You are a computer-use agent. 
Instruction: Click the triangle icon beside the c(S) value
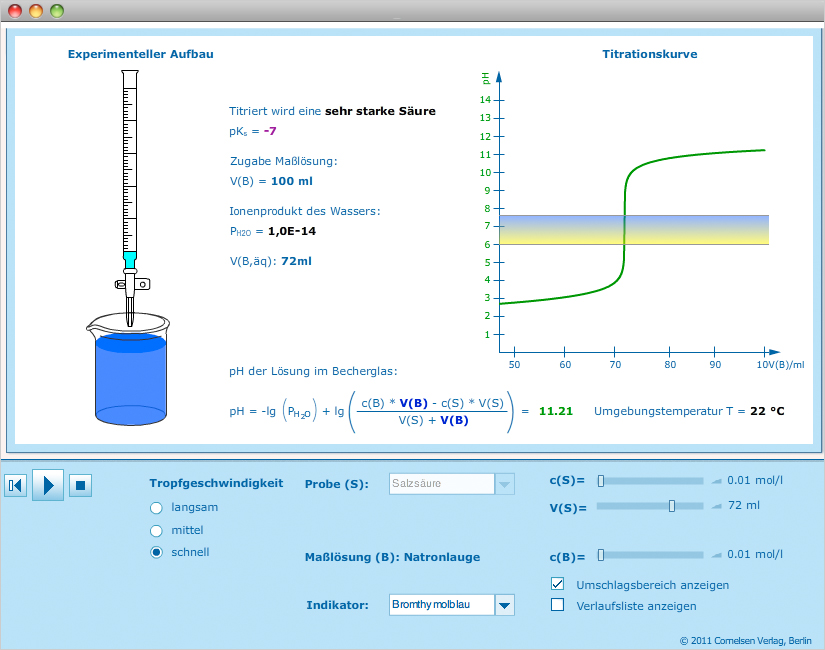pyautogui.click(x=716, y=480)
